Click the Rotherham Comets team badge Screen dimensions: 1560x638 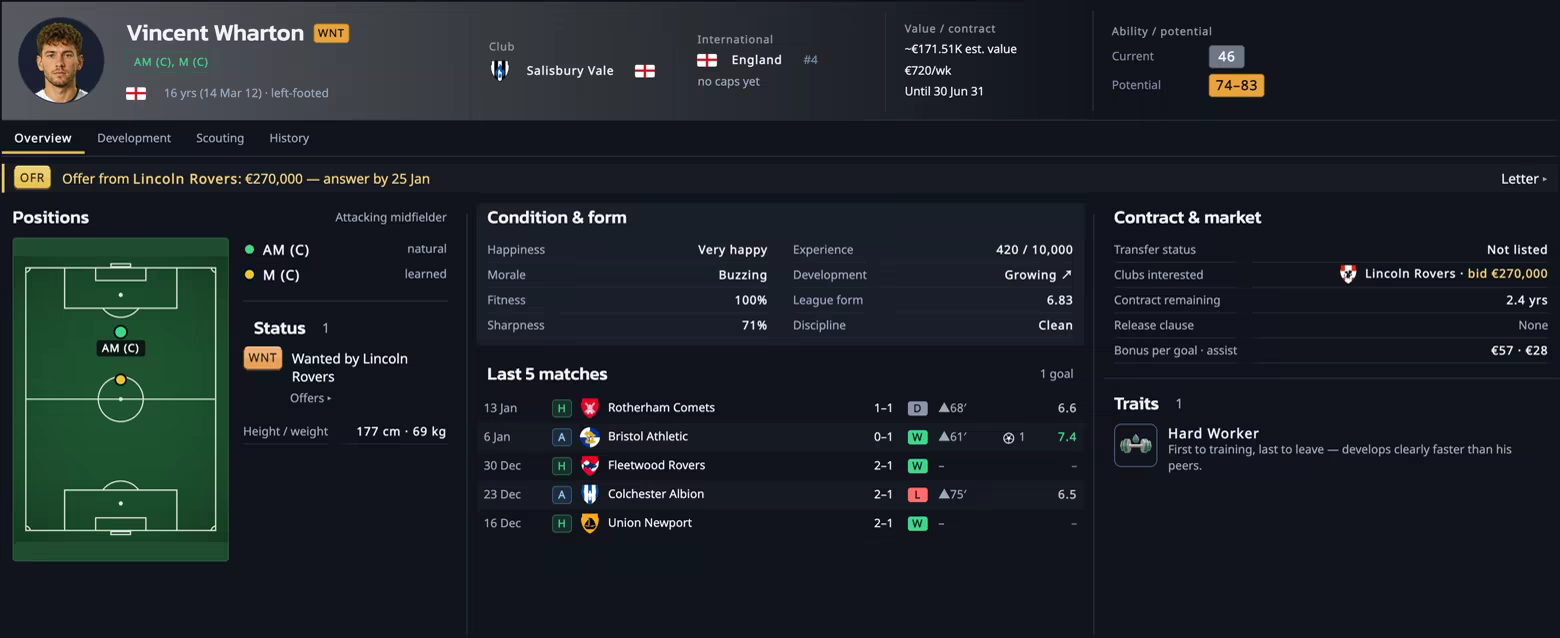pos(590,408)
